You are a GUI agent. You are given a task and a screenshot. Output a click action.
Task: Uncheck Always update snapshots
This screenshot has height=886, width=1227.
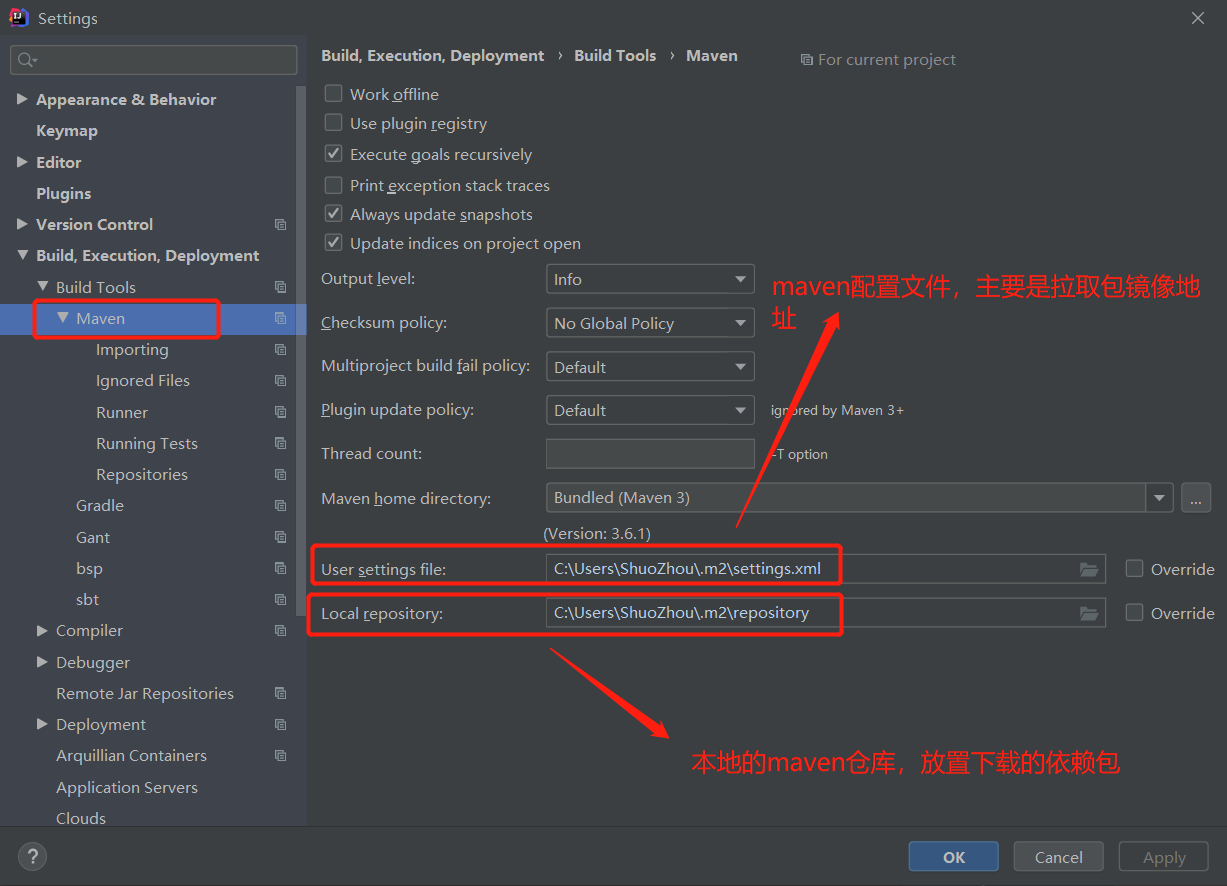pyautogui.click(x=333, y=214)
